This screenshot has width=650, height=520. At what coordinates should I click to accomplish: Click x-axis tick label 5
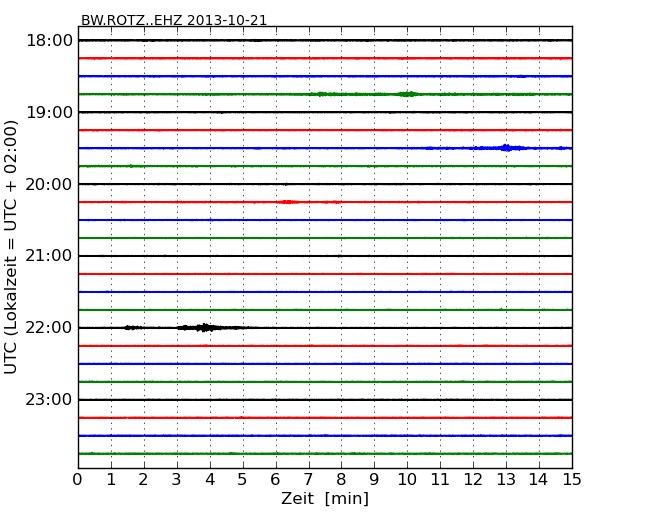tap(242, 480)
